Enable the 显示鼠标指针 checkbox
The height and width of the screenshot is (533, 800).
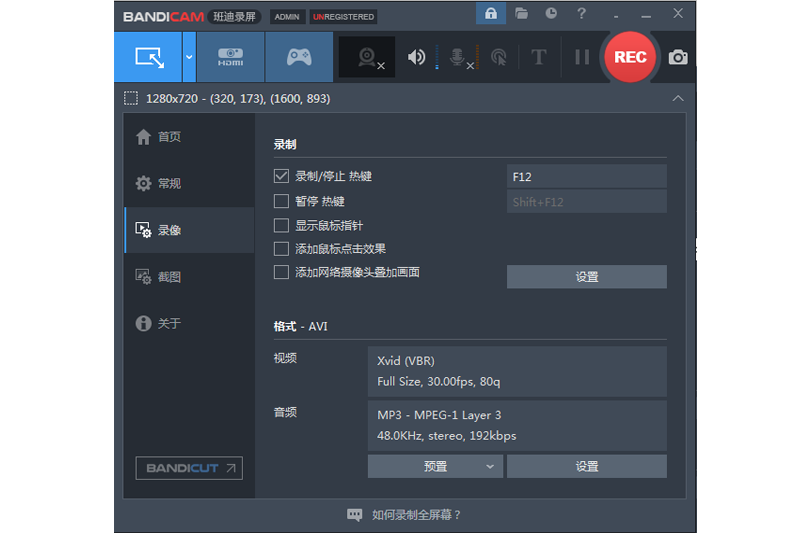(281, 226)
